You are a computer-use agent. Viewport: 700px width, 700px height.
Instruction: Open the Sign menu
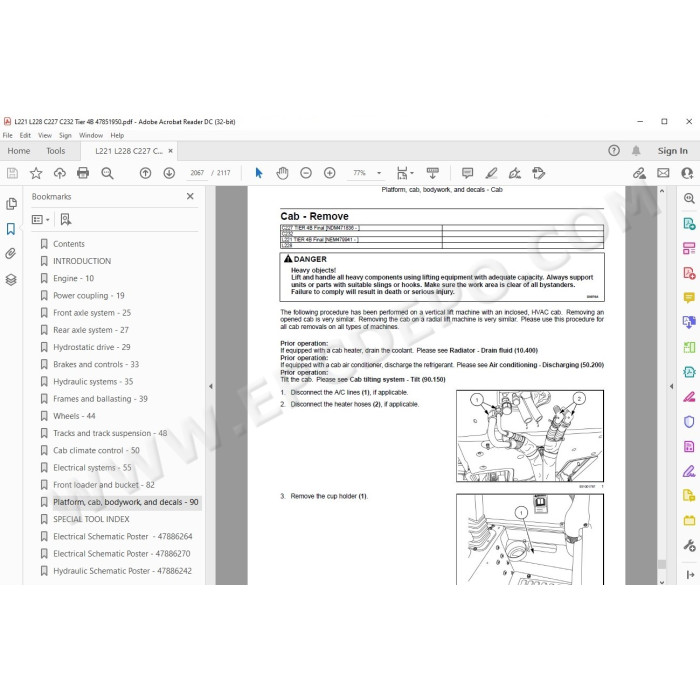pos(65,135)
